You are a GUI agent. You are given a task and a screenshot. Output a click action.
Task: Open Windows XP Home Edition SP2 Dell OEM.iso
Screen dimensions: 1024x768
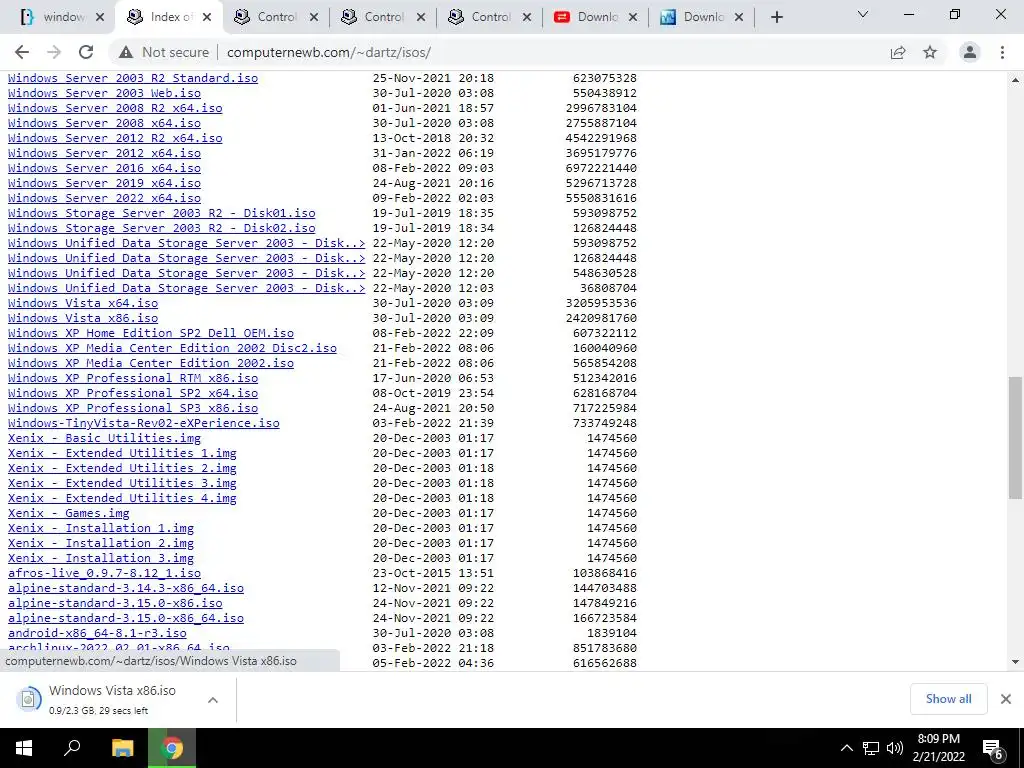(151, 333)
